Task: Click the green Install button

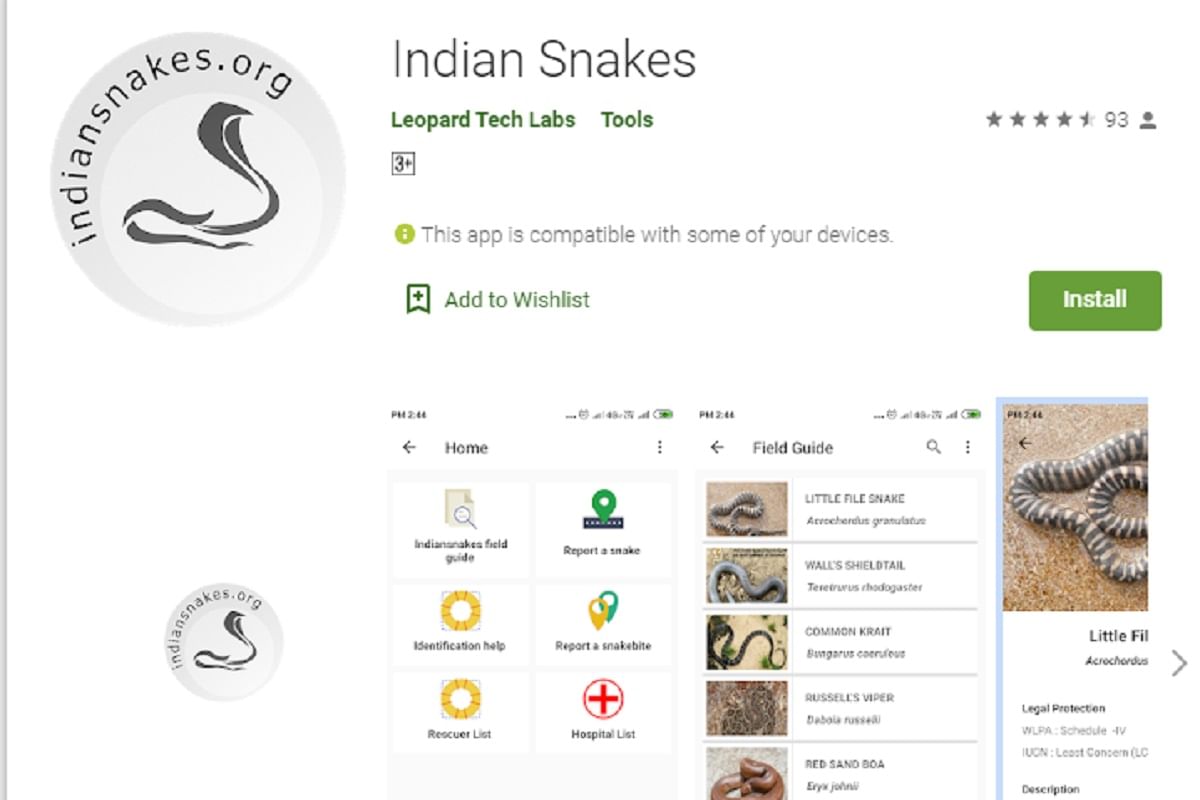Action: [x=1095, y=300]
